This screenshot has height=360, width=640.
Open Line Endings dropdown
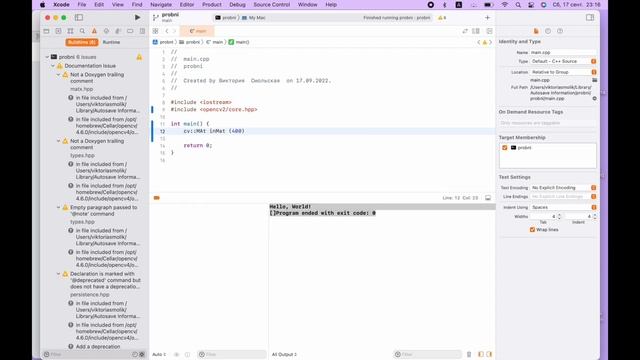point(563,197)
